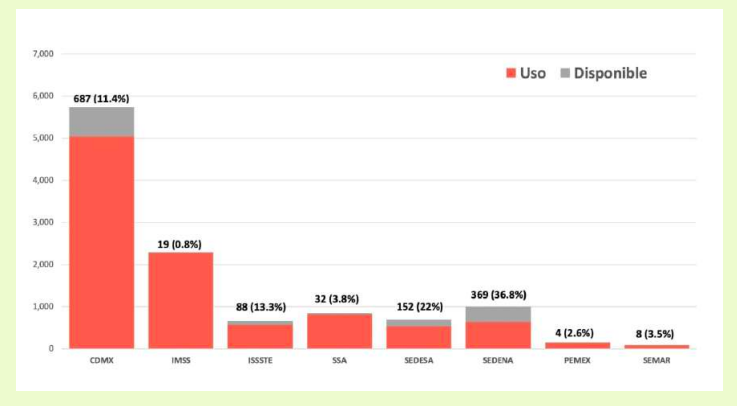Select the SEMAR category label
Viewport: 737px width, 406px height.
(x=656, y=358)
